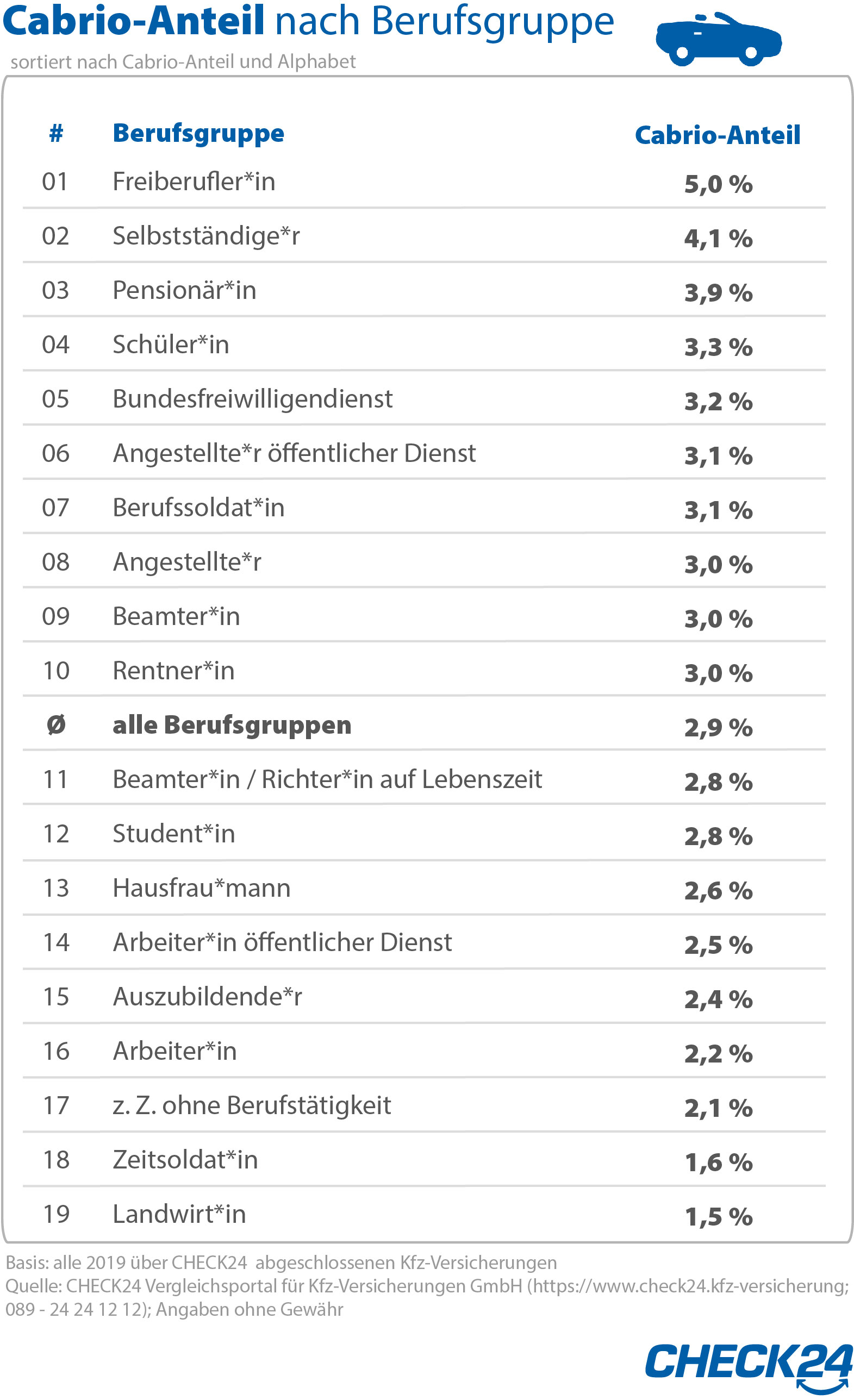The height and width of the screenshot is (1400, 854).
Task: Select the alle Berufsgruppen average row
Action: (x=232, y=725)
